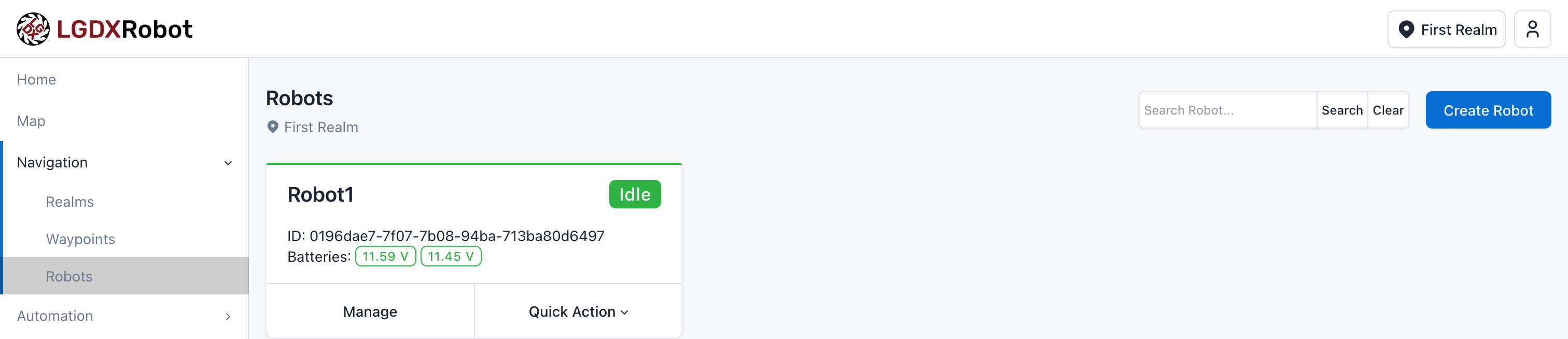
Task: Collapse the Navigation section chevron
Action: [x=228, y=163]
